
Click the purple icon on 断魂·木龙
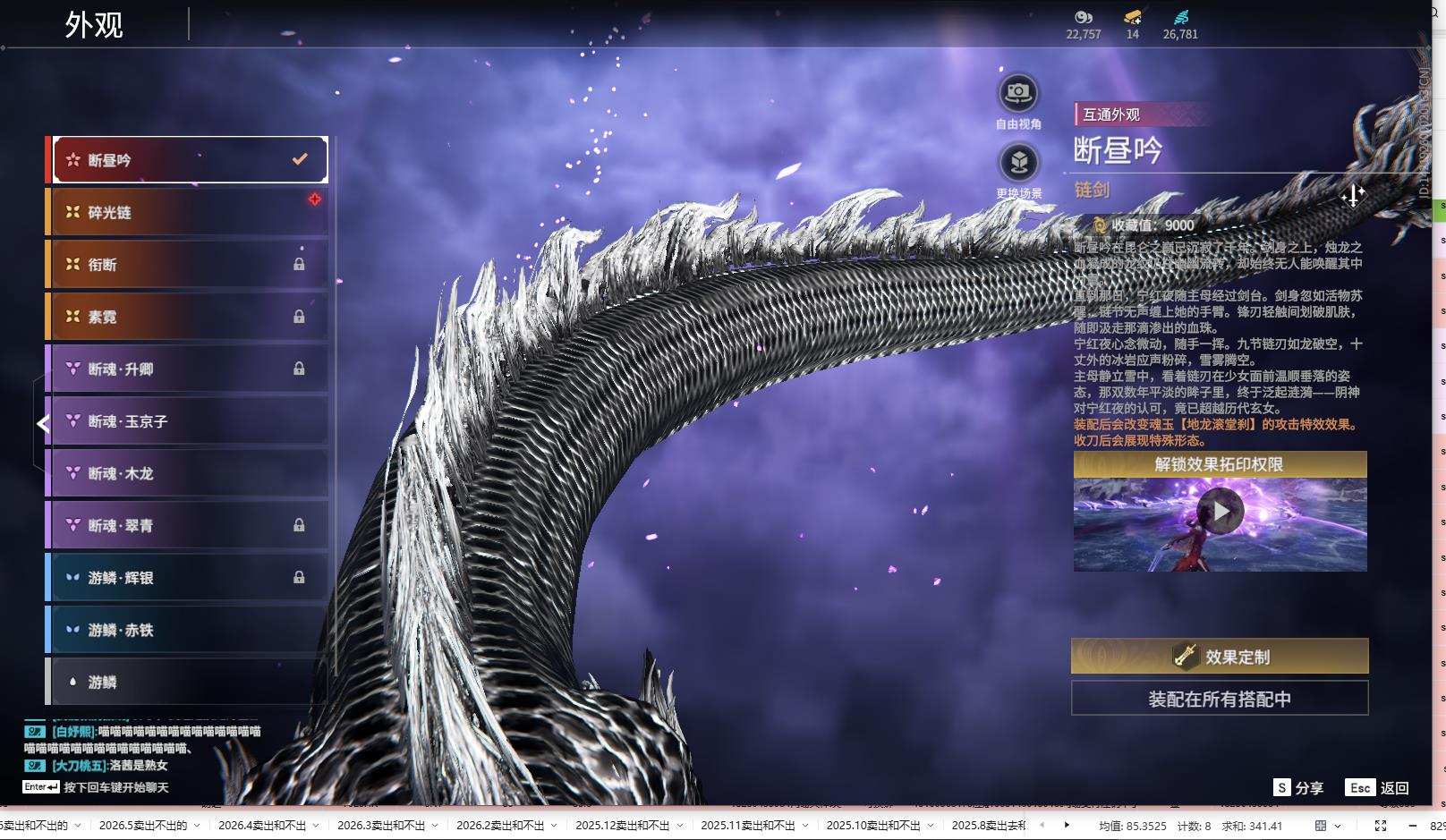coord(72,472)
